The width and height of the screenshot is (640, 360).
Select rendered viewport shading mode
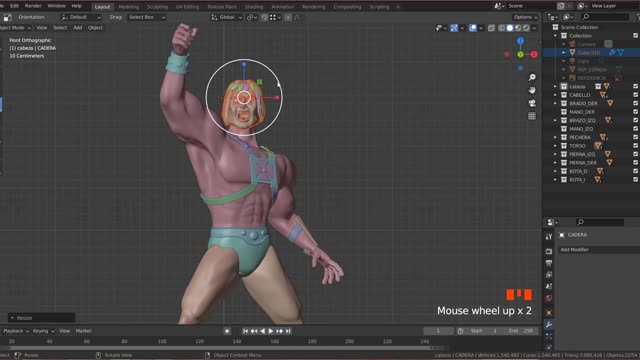click(526, 28)
